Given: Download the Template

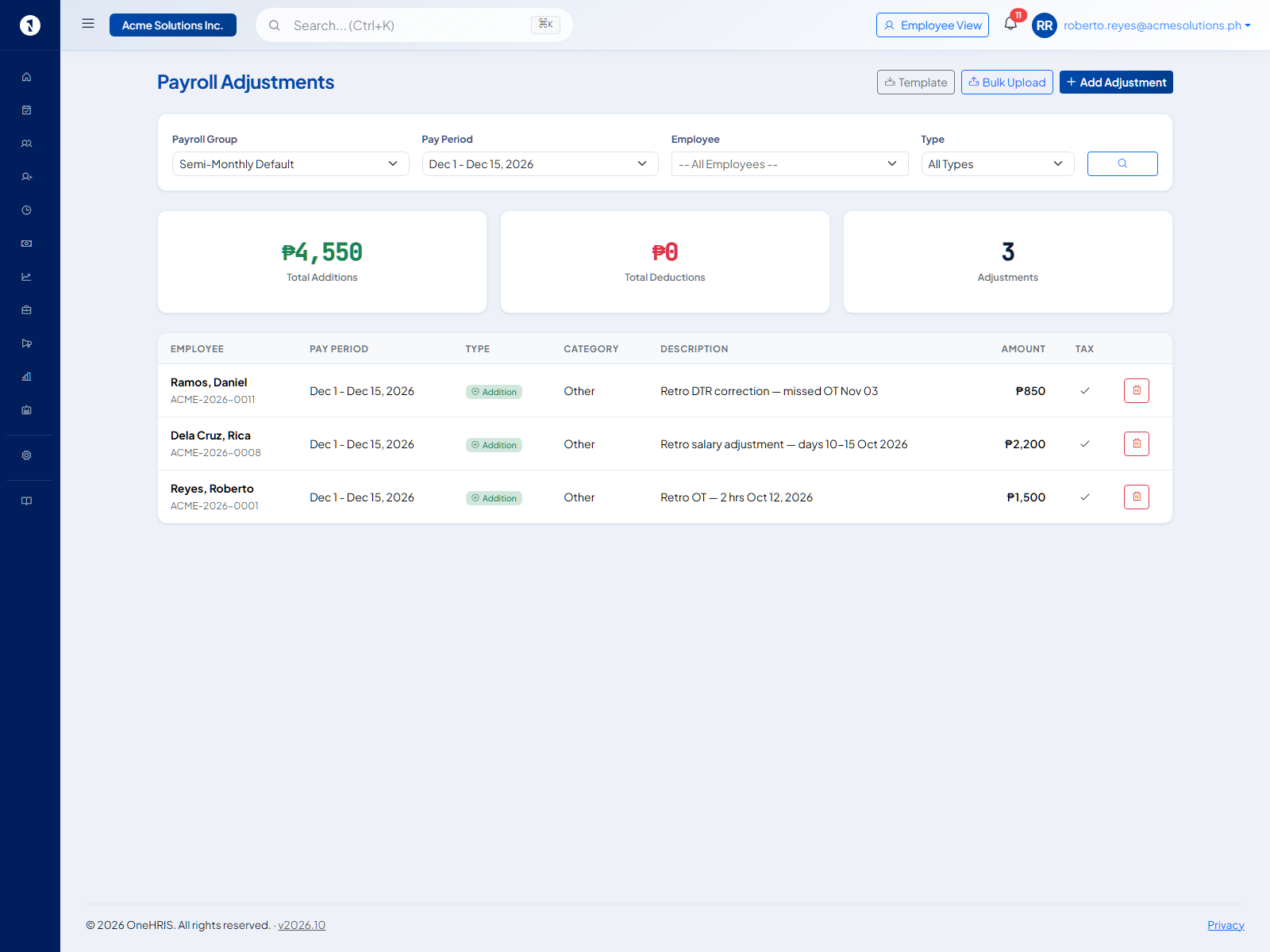Looking at the screenshot, I should [916, 82].
